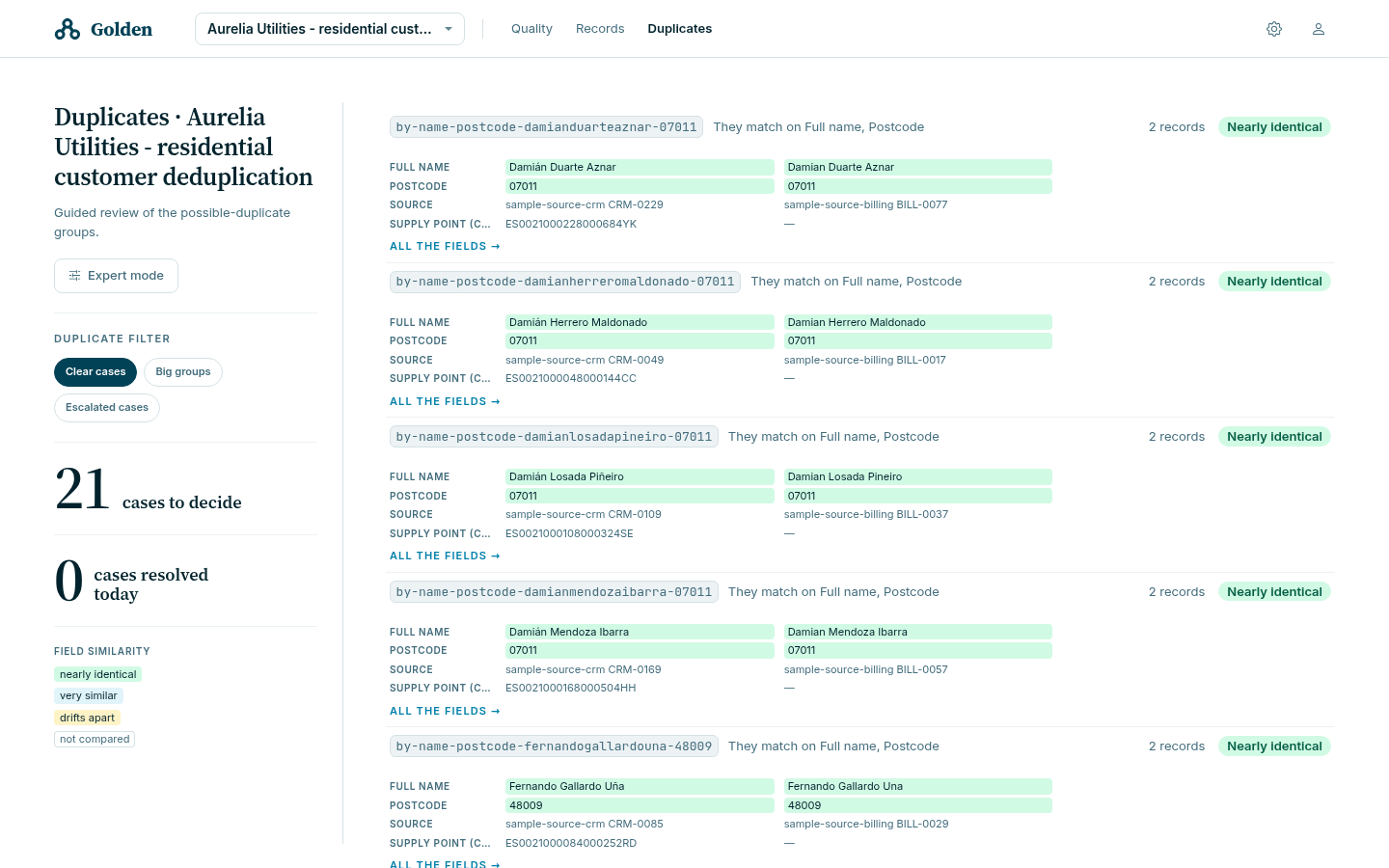Click '2 records' on Losada Pineiro group

[x=1177, y=437]
